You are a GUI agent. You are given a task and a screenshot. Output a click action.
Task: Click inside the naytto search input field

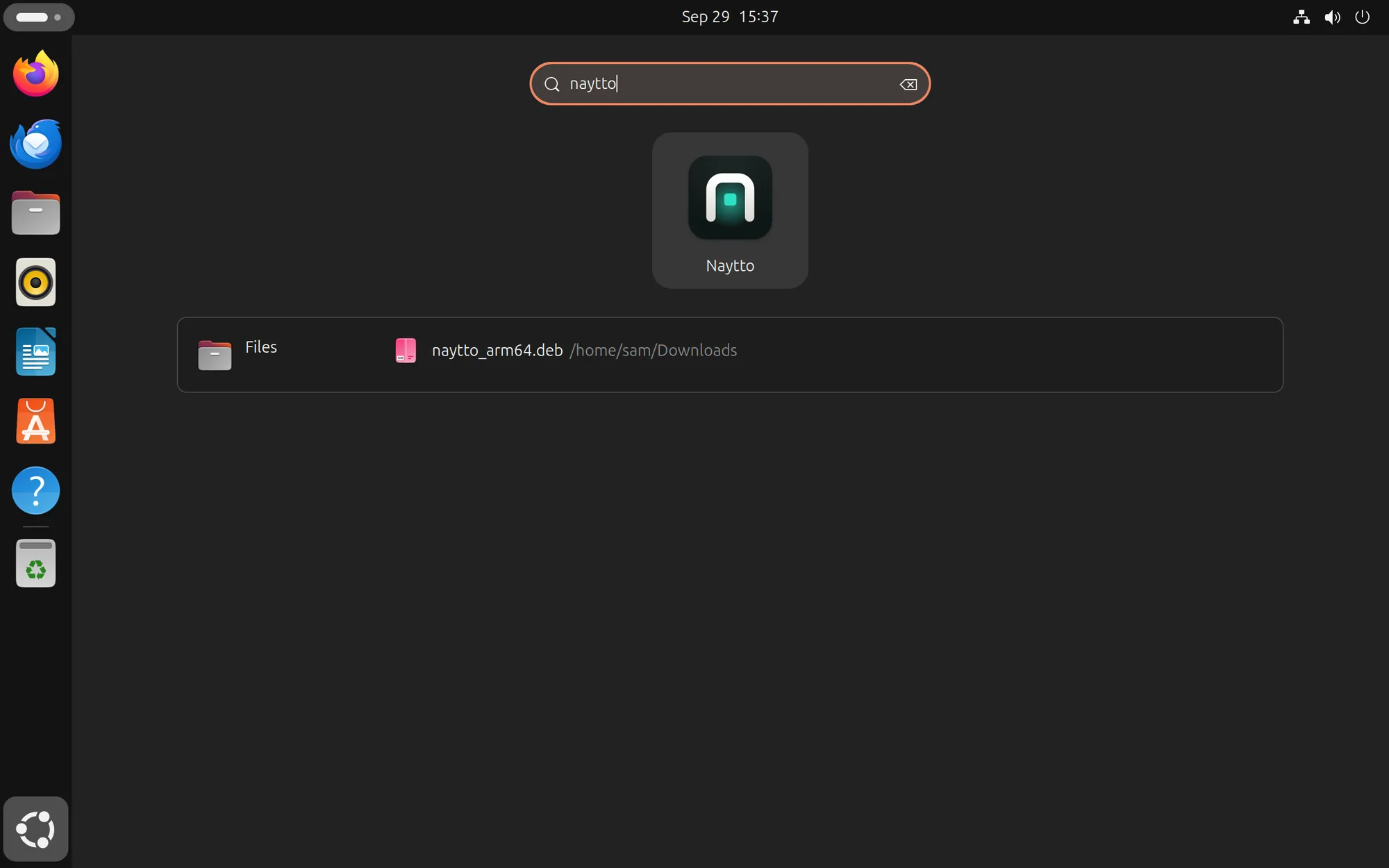730,83
